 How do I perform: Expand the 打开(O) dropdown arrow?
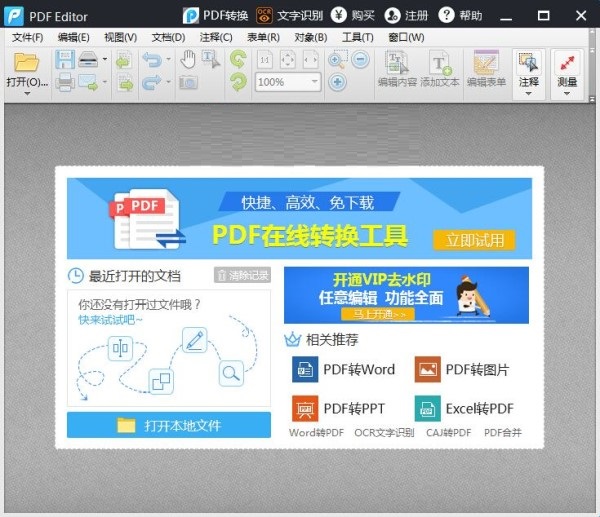point(27,94)
